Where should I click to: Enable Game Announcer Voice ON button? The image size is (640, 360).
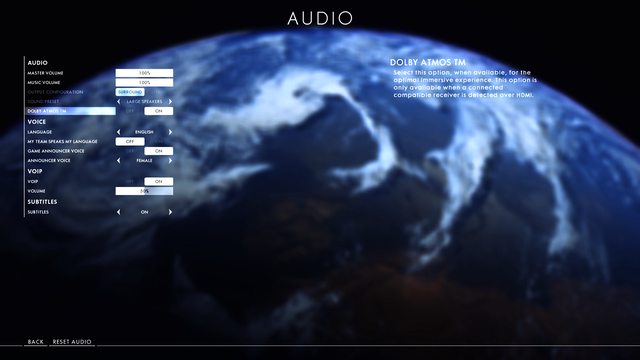158,151
